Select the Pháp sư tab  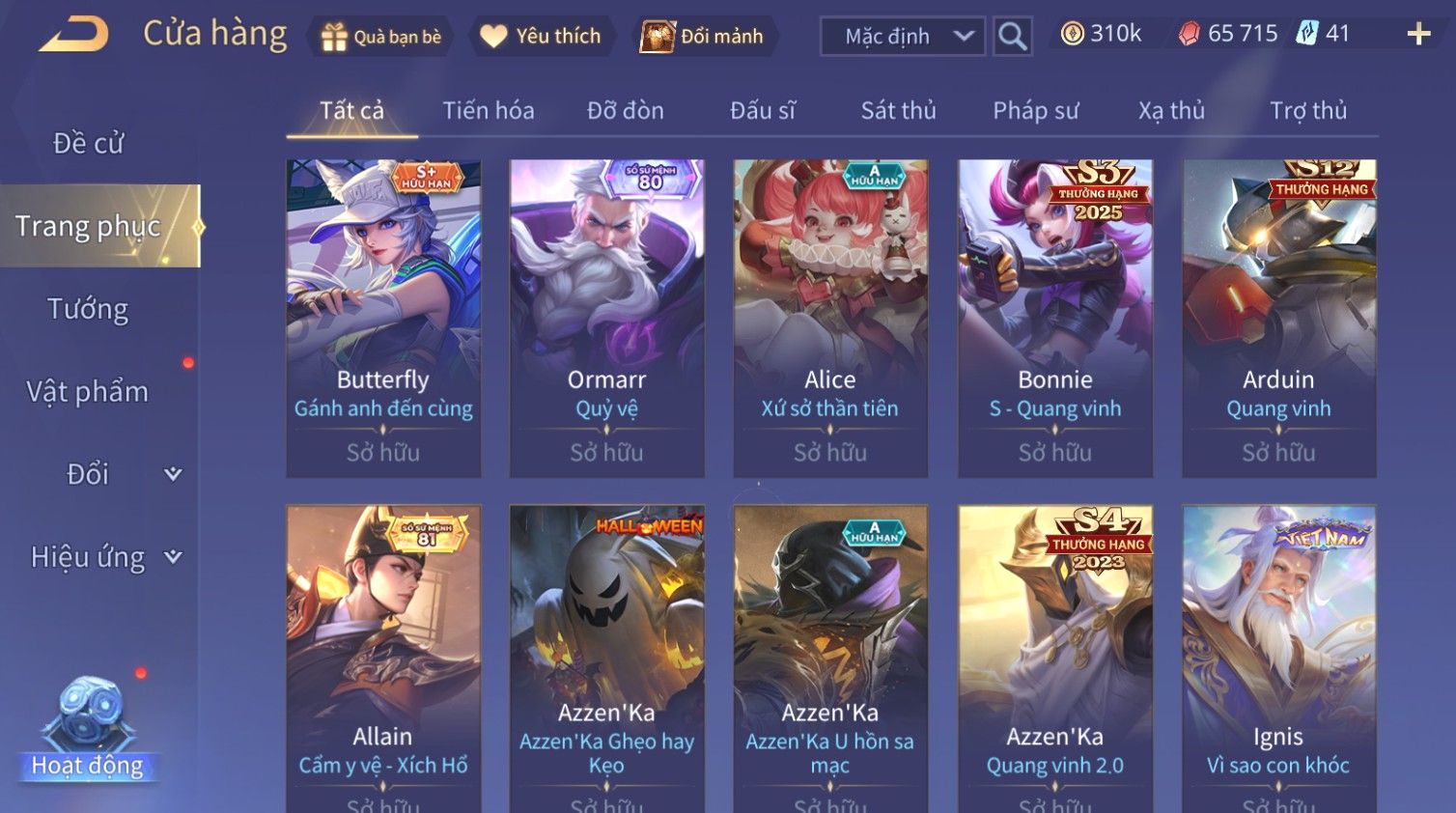[1035, 111]
